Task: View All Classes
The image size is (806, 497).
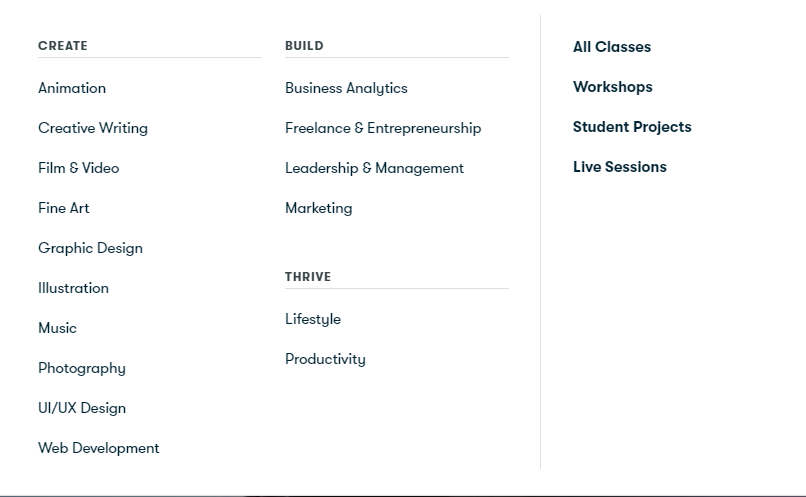Action: [612, 47]
